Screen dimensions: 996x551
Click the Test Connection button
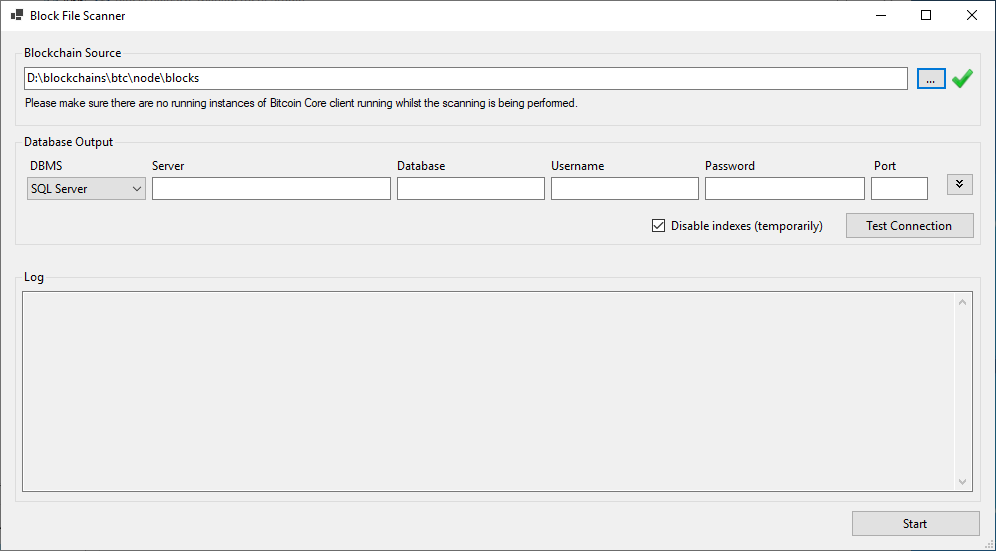tap(909, 226)
